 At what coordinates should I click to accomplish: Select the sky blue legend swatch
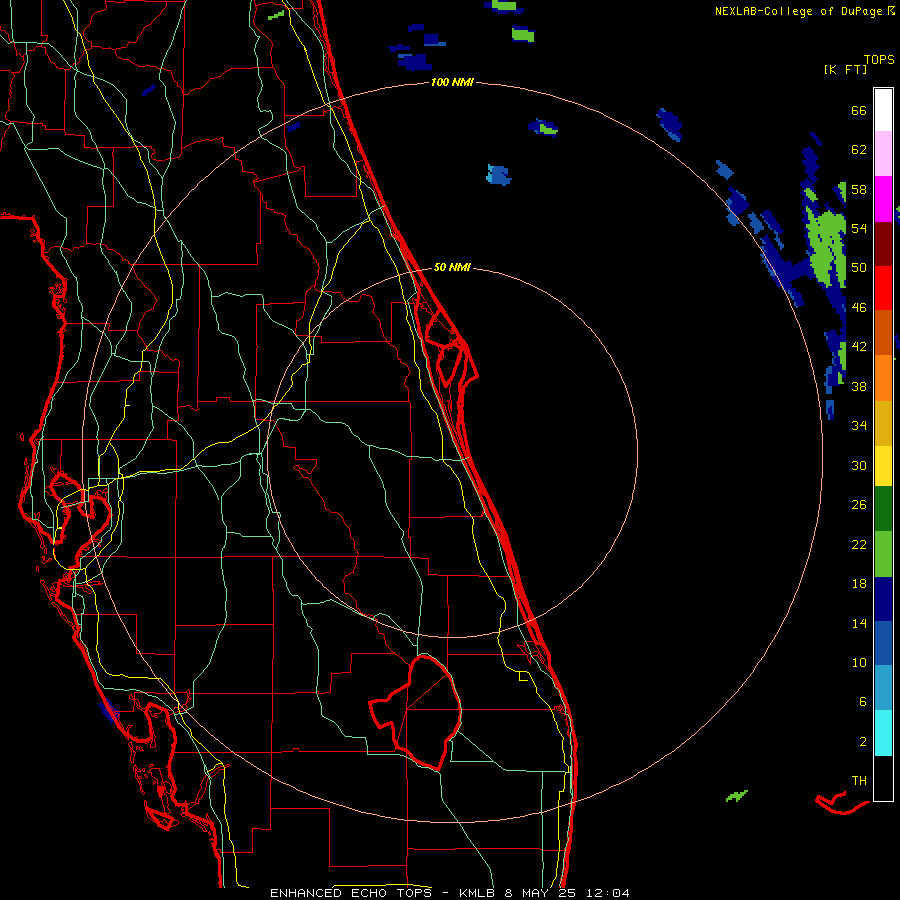click(x=883, y=688)
